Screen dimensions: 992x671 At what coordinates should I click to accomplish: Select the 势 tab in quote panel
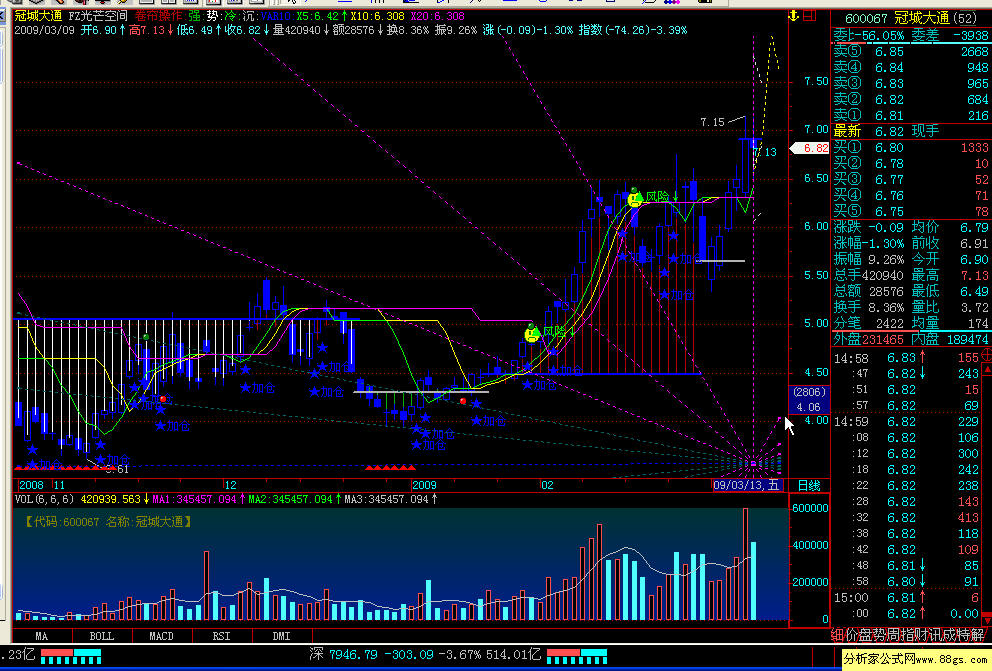879,635
